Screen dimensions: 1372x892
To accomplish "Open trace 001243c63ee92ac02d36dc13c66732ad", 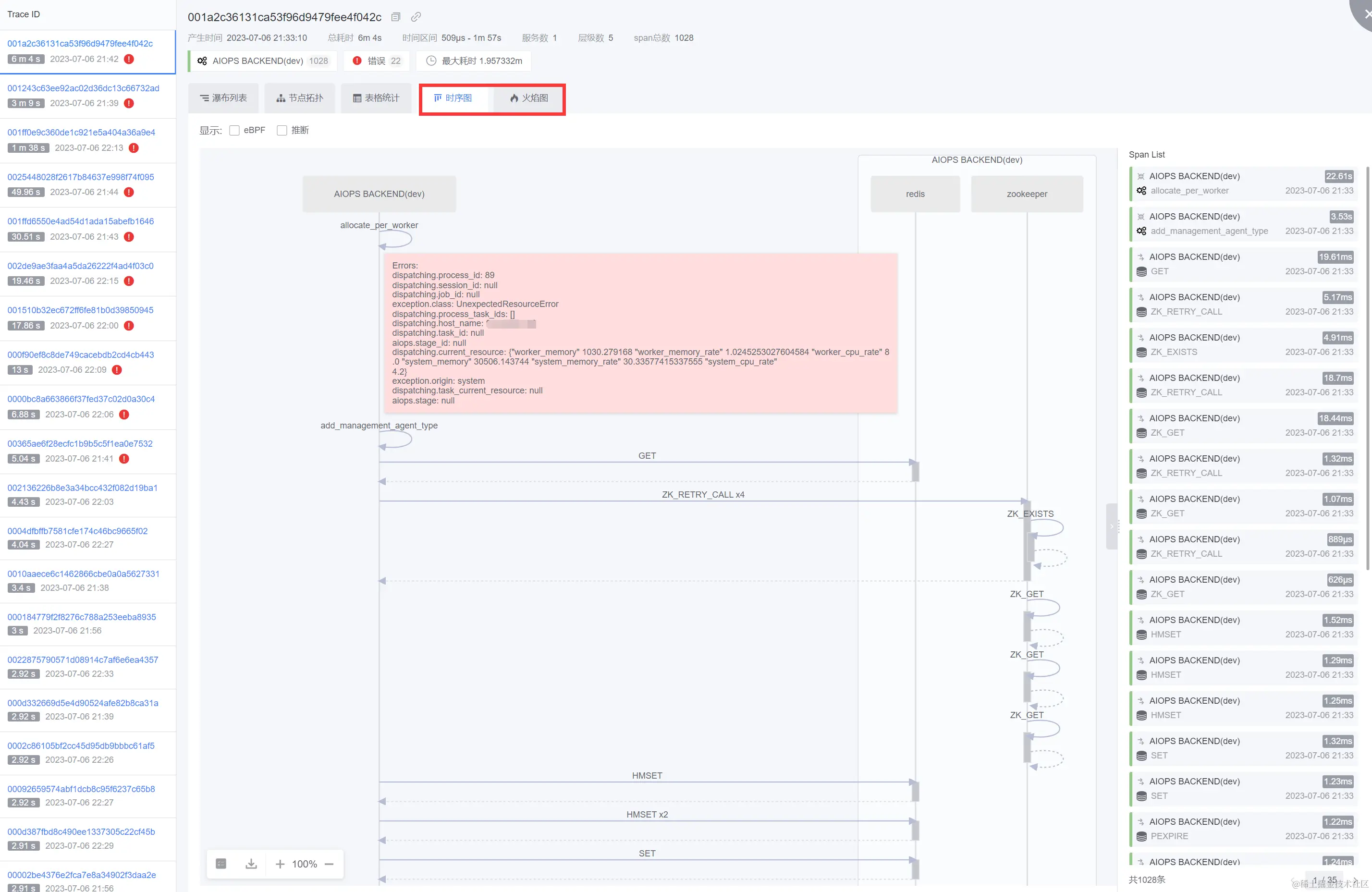I will click(x=83, y=88).
